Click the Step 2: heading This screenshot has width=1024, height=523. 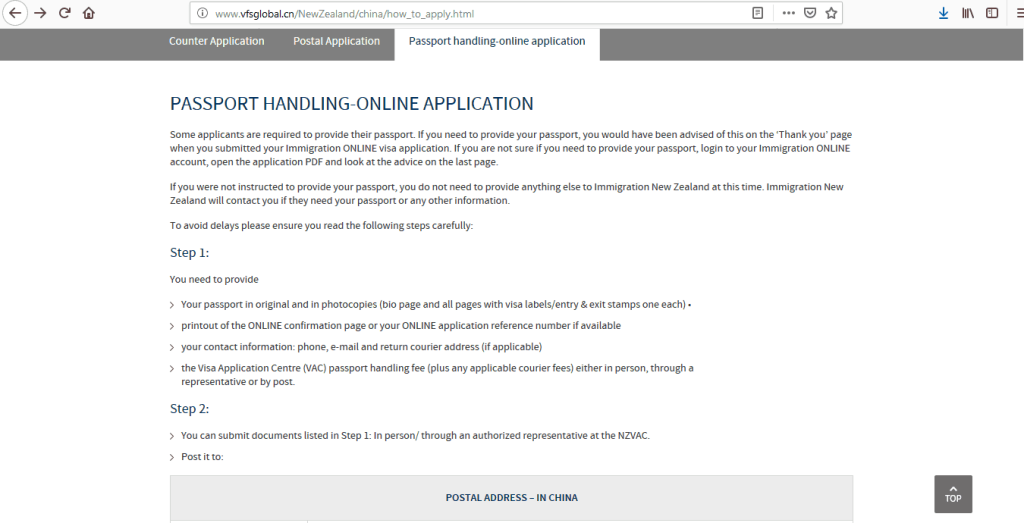click(x=189, y=409)
